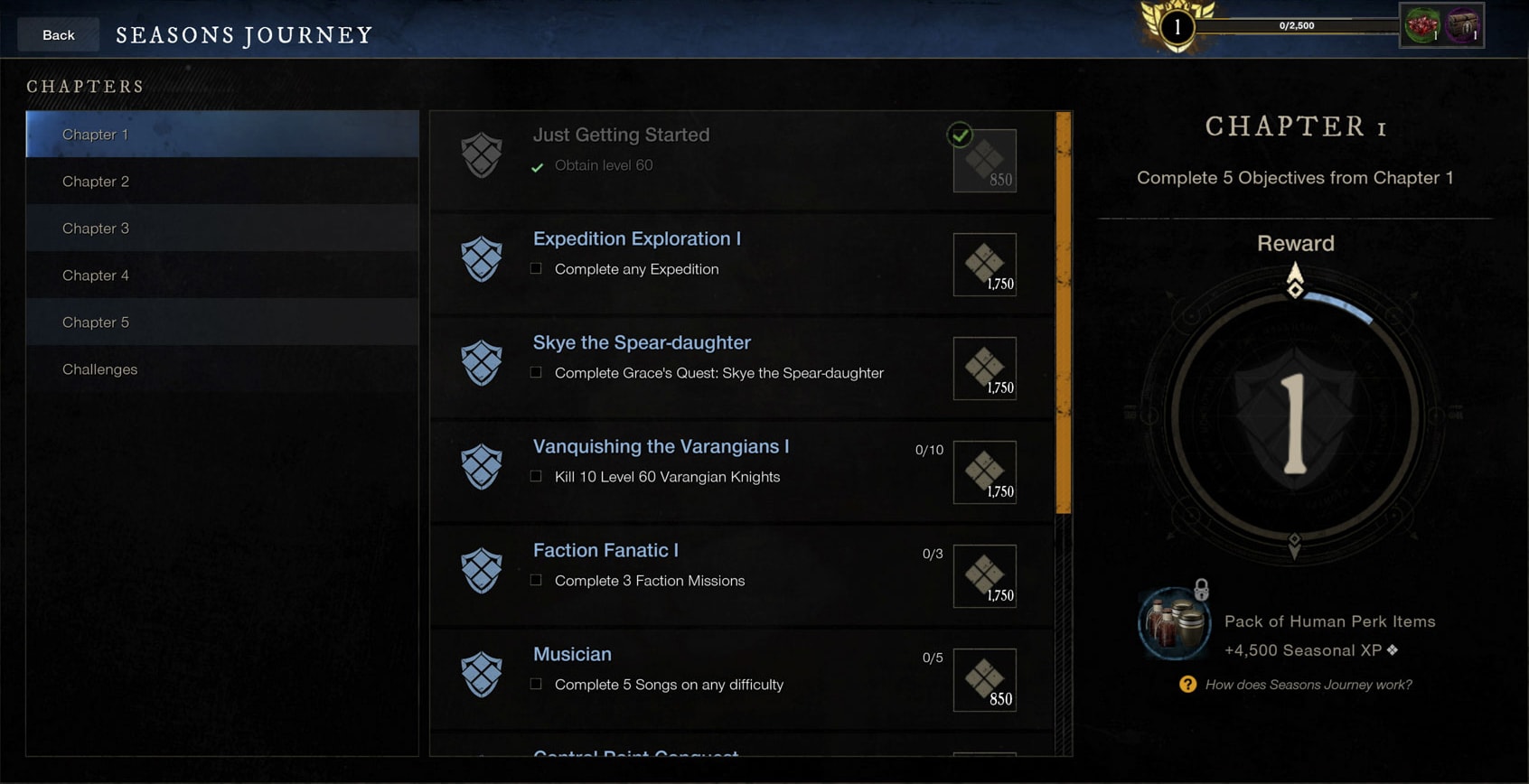The height and width of the screenshot is (784, 1529).
Task: Click the shield icon beside Musician objective
Action: pos(482,675)
